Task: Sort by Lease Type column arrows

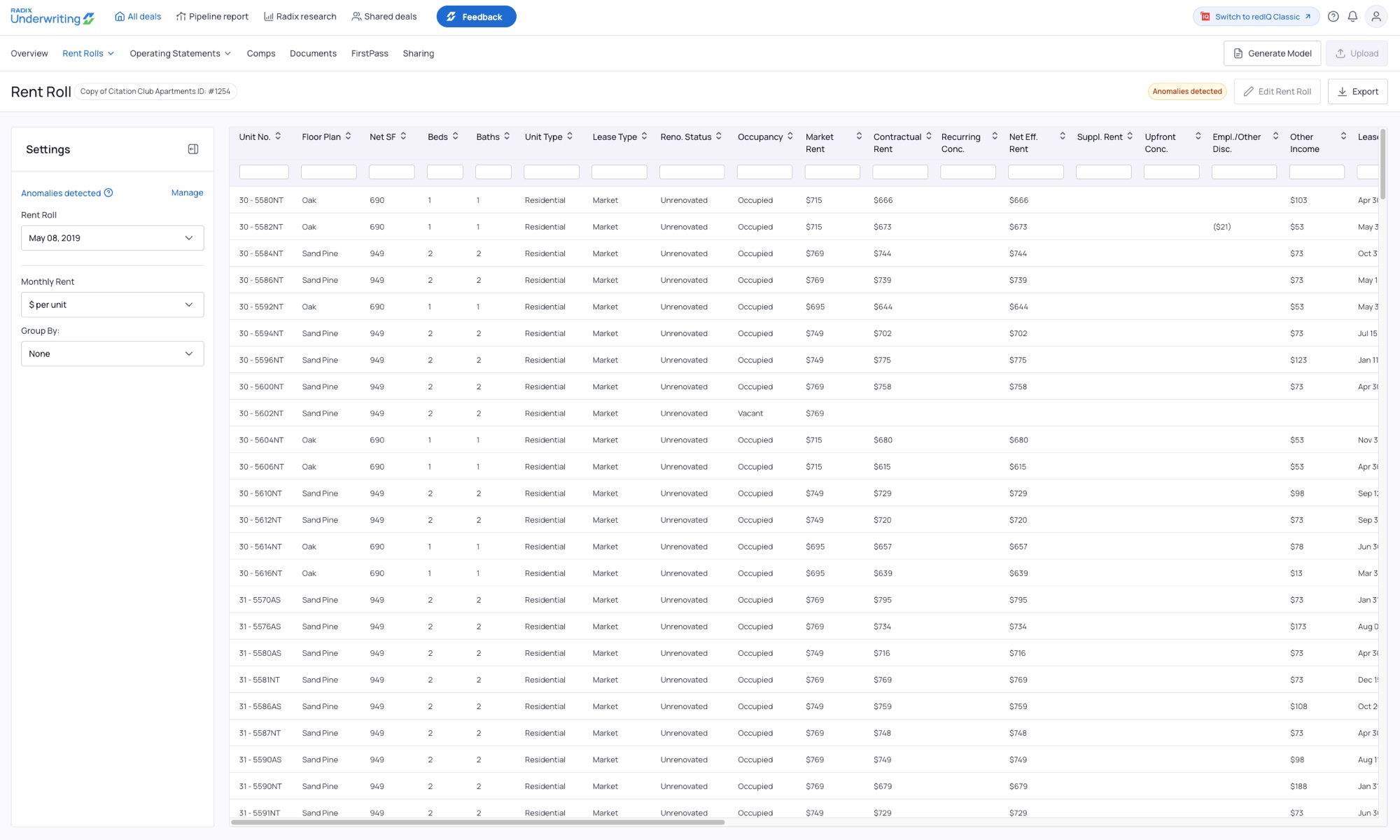Action: pyautogui.click(x=644, y=136)
